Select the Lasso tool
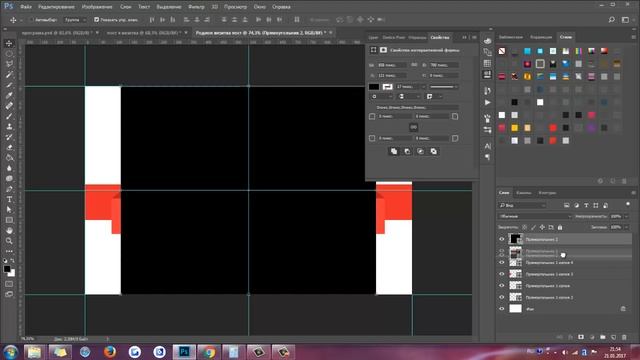The height and width of the screenshot is (360, 640). (9, 64)
